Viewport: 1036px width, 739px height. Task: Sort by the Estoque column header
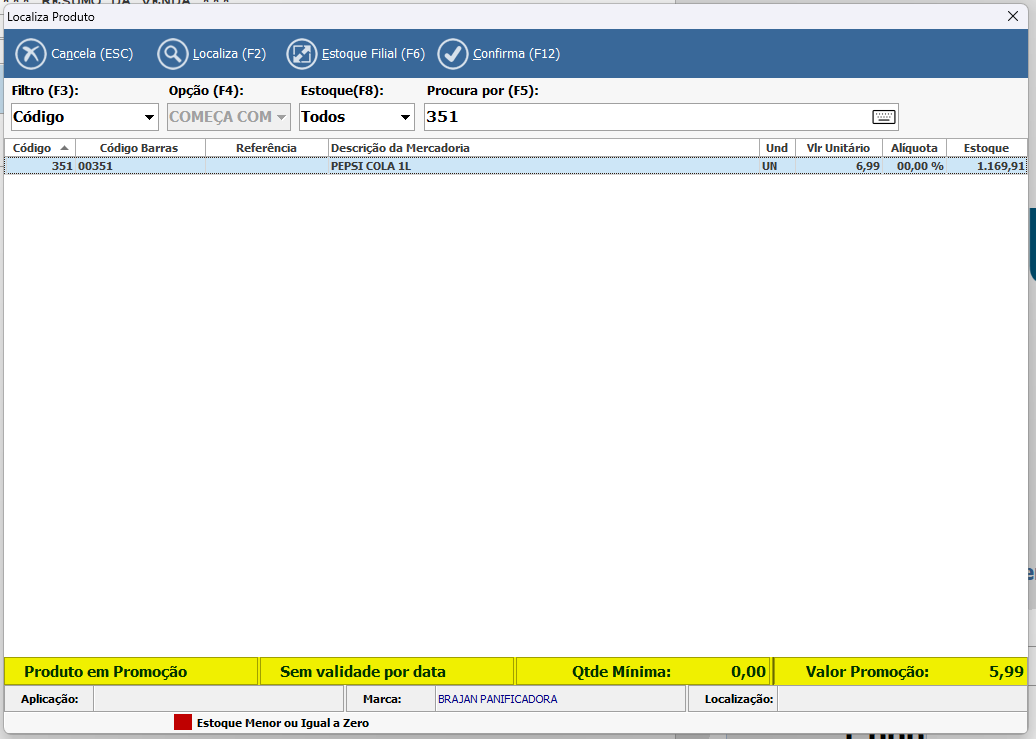pos(985,148)
